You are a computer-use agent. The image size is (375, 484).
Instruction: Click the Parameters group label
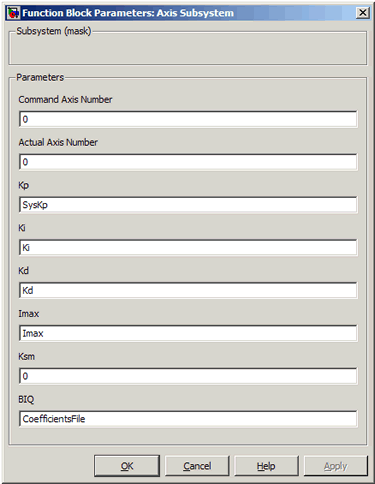click(x=40, y=77)
